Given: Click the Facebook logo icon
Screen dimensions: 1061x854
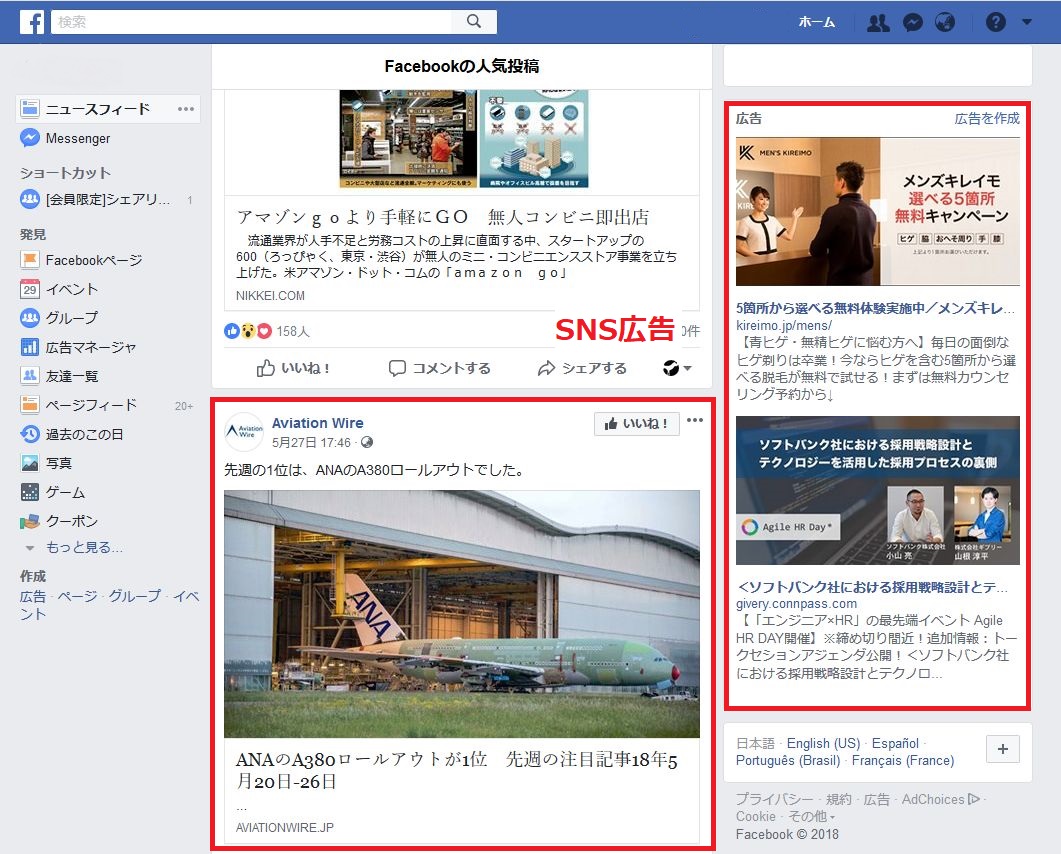Looking at the screenshot, I should [x=32, y=22].
